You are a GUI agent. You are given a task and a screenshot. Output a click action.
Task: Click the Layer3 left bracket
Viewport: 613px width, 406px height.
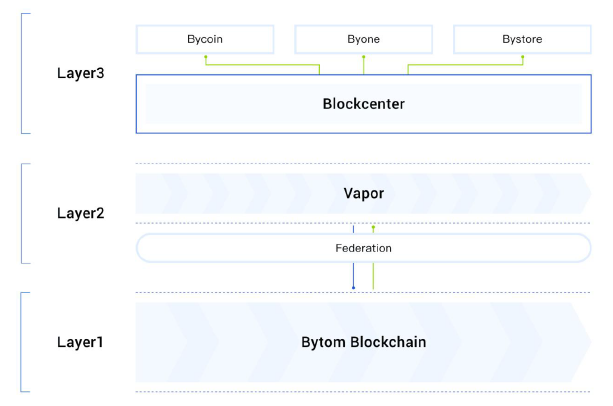click(x=23, y=73)
